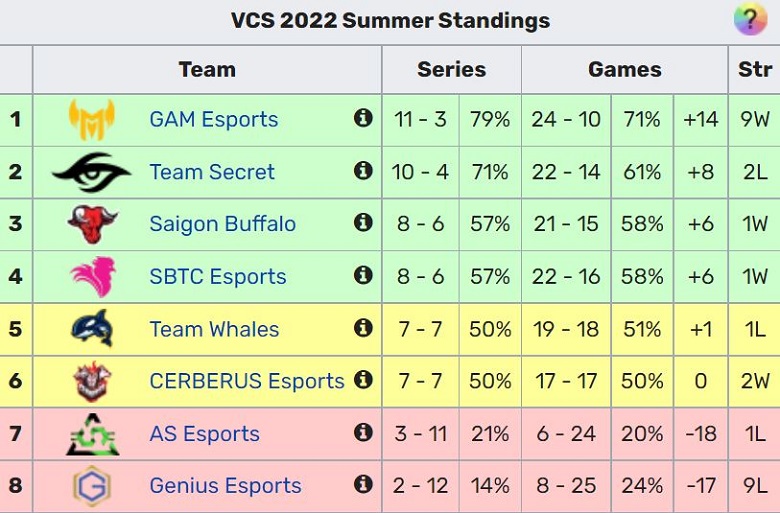Open info icon next to GAM Esports
The image size is (780, 513).
[363, 118]
